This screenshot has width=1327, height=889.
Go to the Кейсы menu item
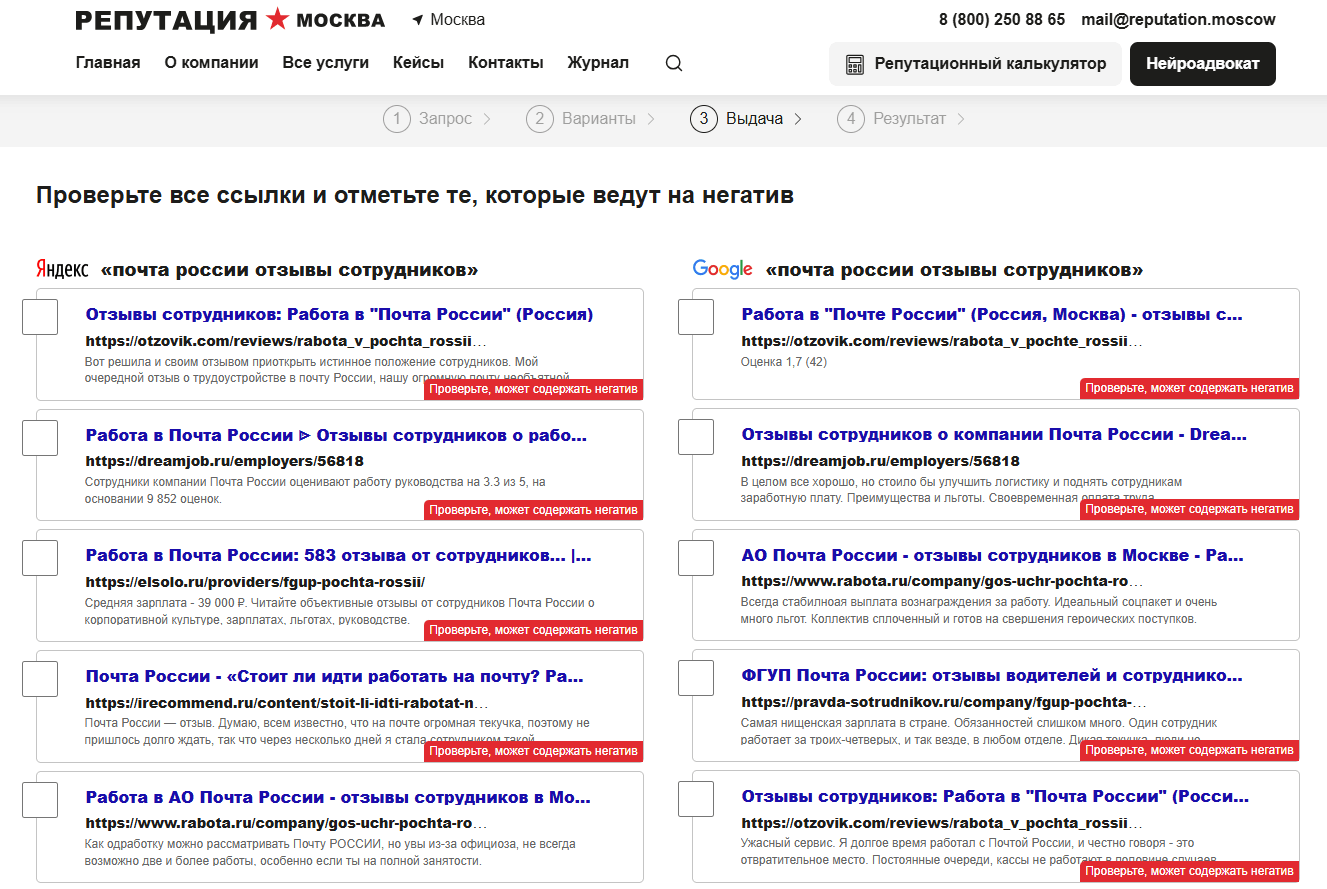[x=419, y=63]
